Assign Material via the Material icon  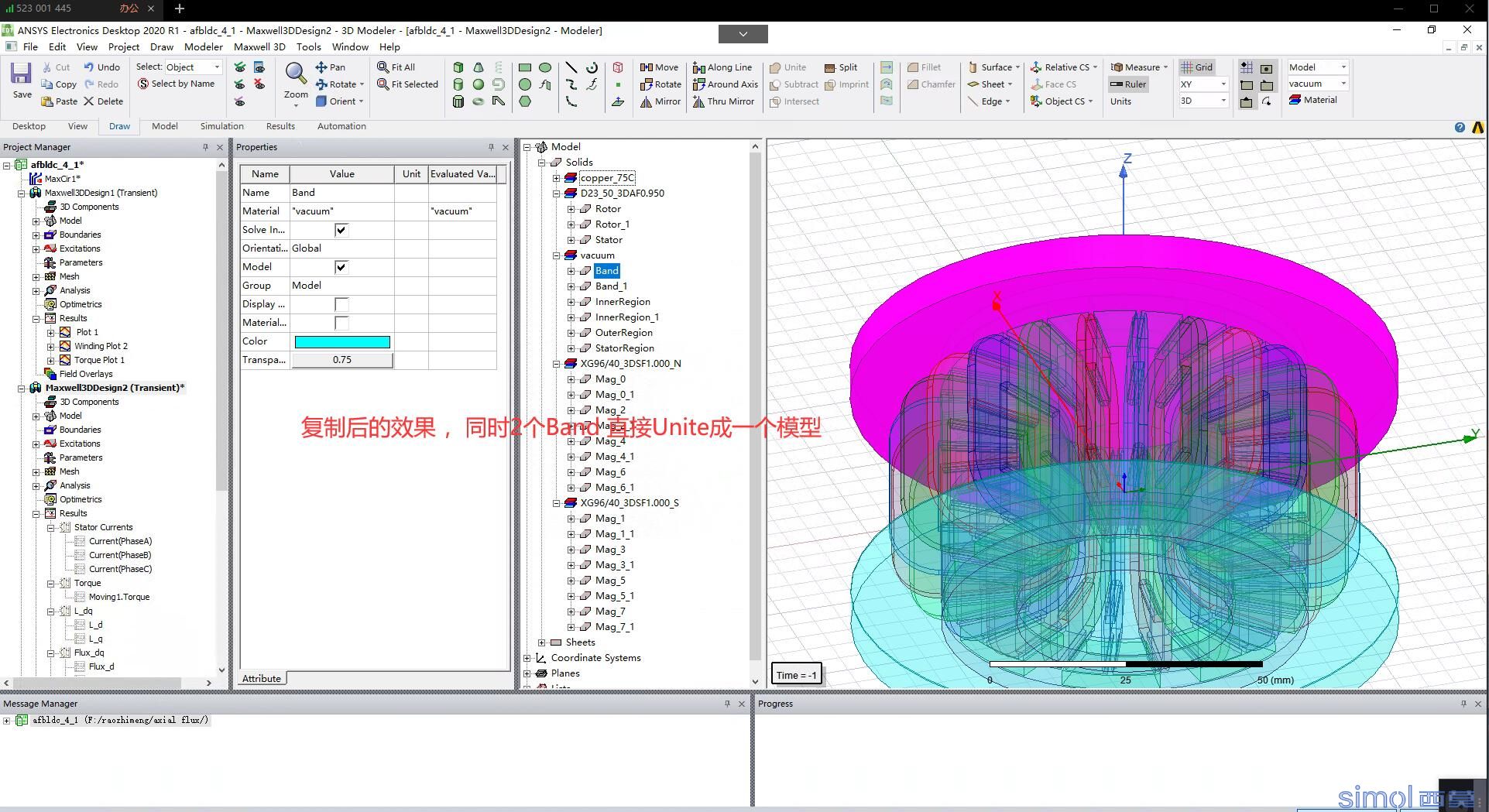[1313, 100]
